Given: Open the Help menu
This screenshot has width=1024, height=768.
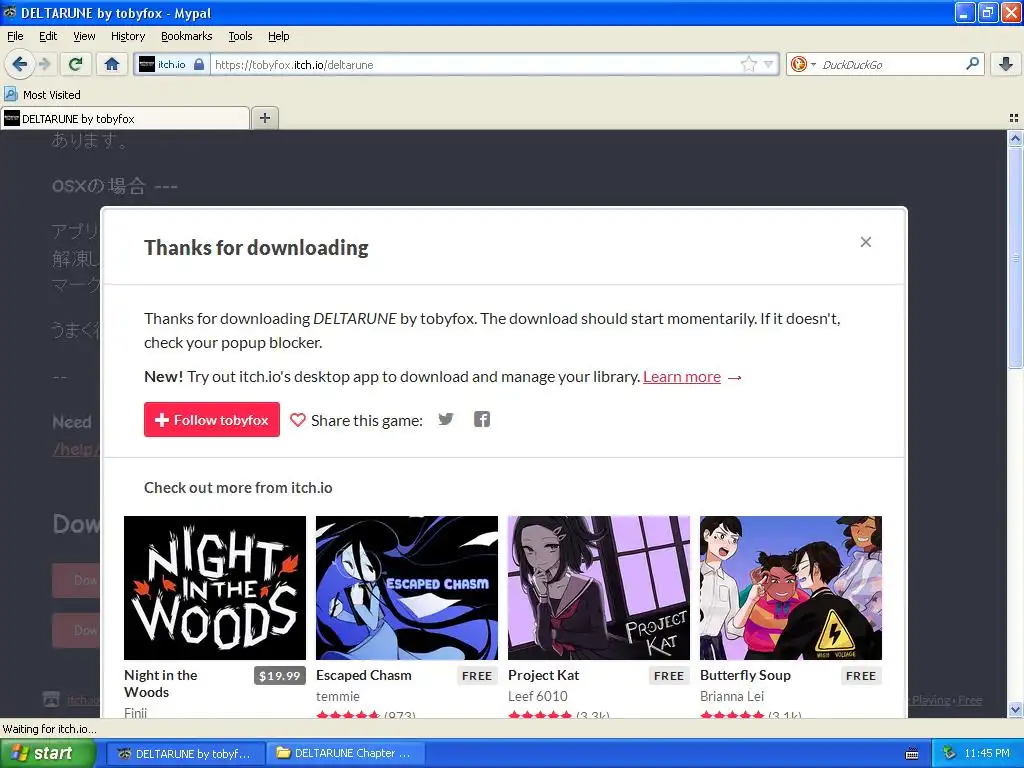Looking at the screenshot, I should (278, 37).
